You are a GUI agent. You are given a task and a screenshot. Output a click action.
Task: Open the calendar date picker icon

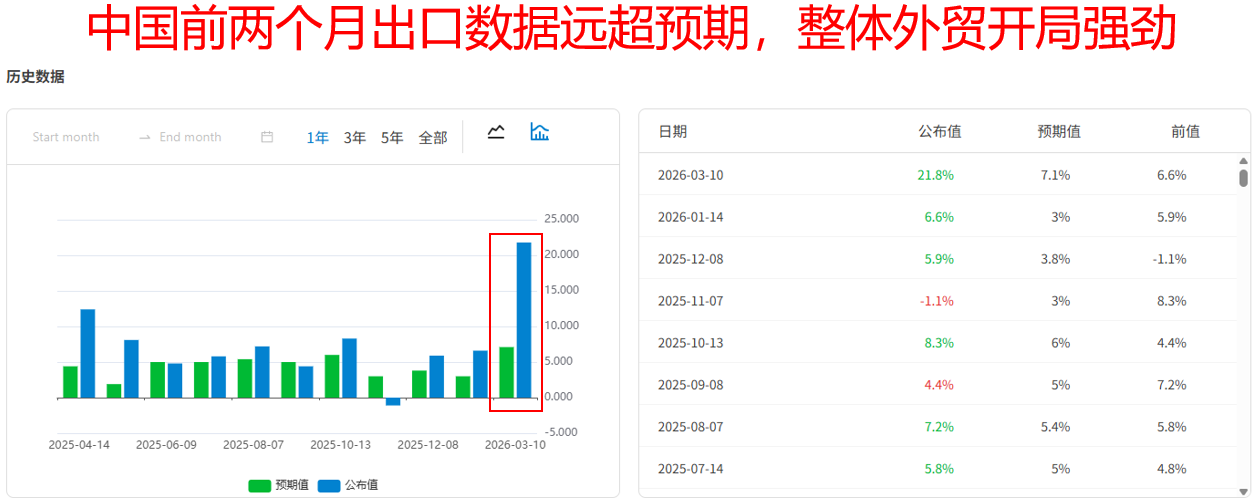click(267, 137)
